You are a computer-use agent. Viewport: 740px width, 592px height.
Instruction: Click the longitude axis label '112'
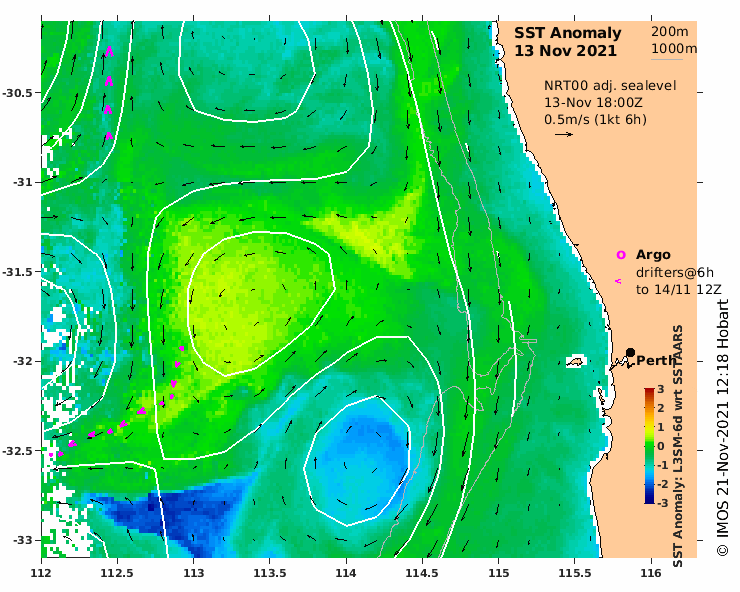(42, 573)
